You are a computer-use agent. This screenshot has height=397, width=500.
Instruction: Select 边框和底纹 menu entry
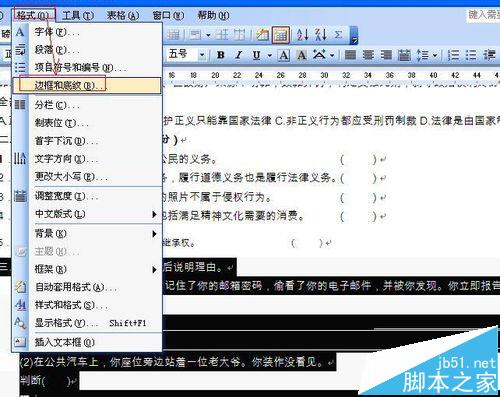tap(87, 86)
